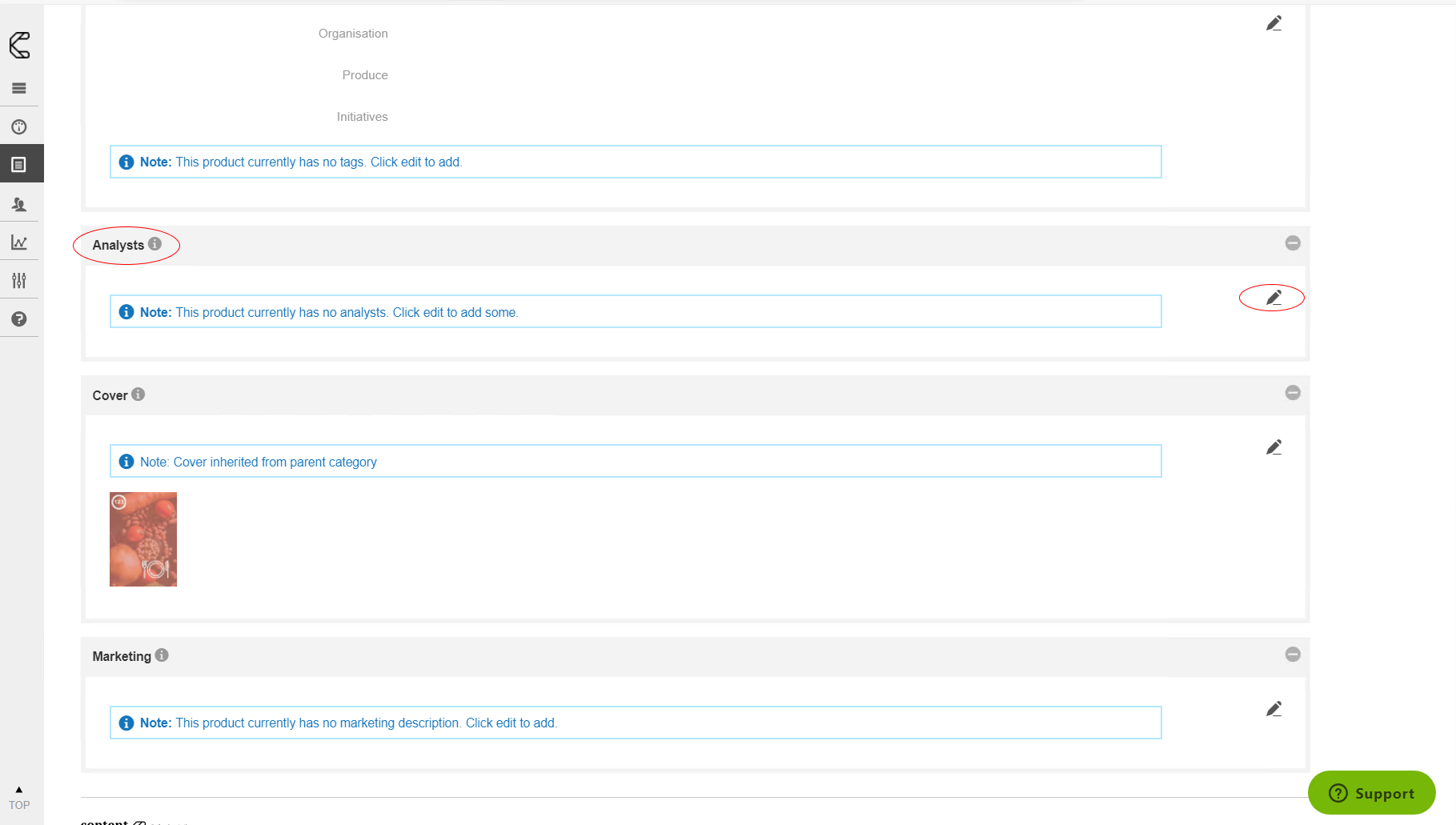Edit the tags section with the top pencil

click(1273, 23)
